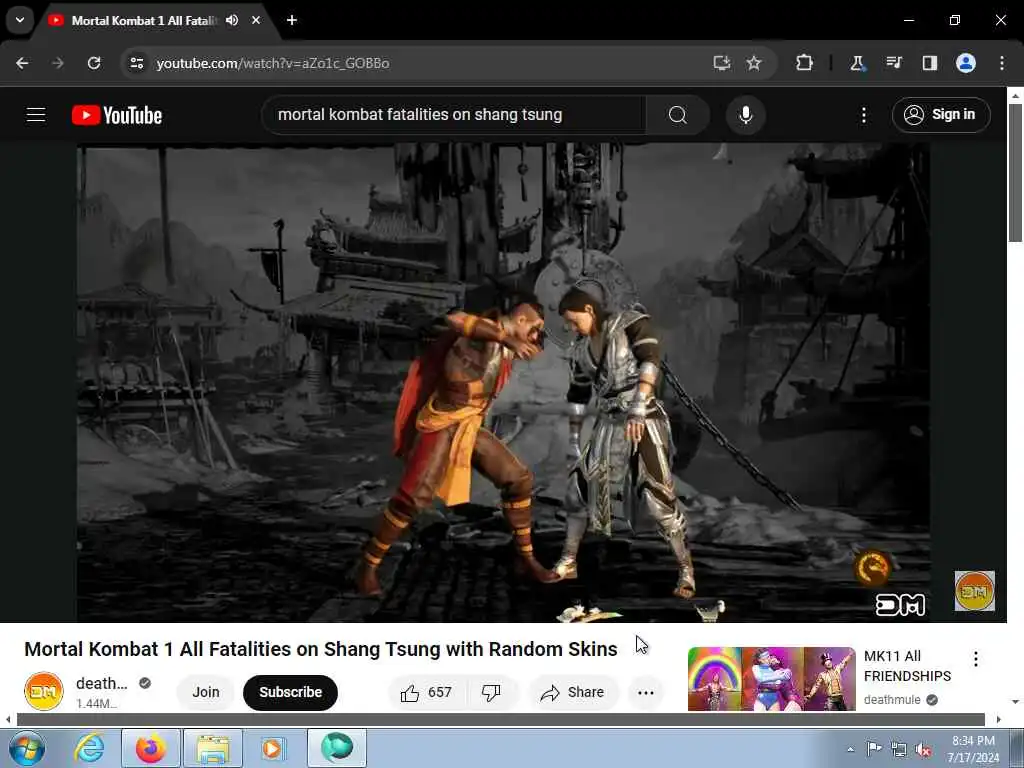The height and width of the screenshot is (768, 1024).
Task: Open the Chrome profile avatar
Action: (966, 63)
